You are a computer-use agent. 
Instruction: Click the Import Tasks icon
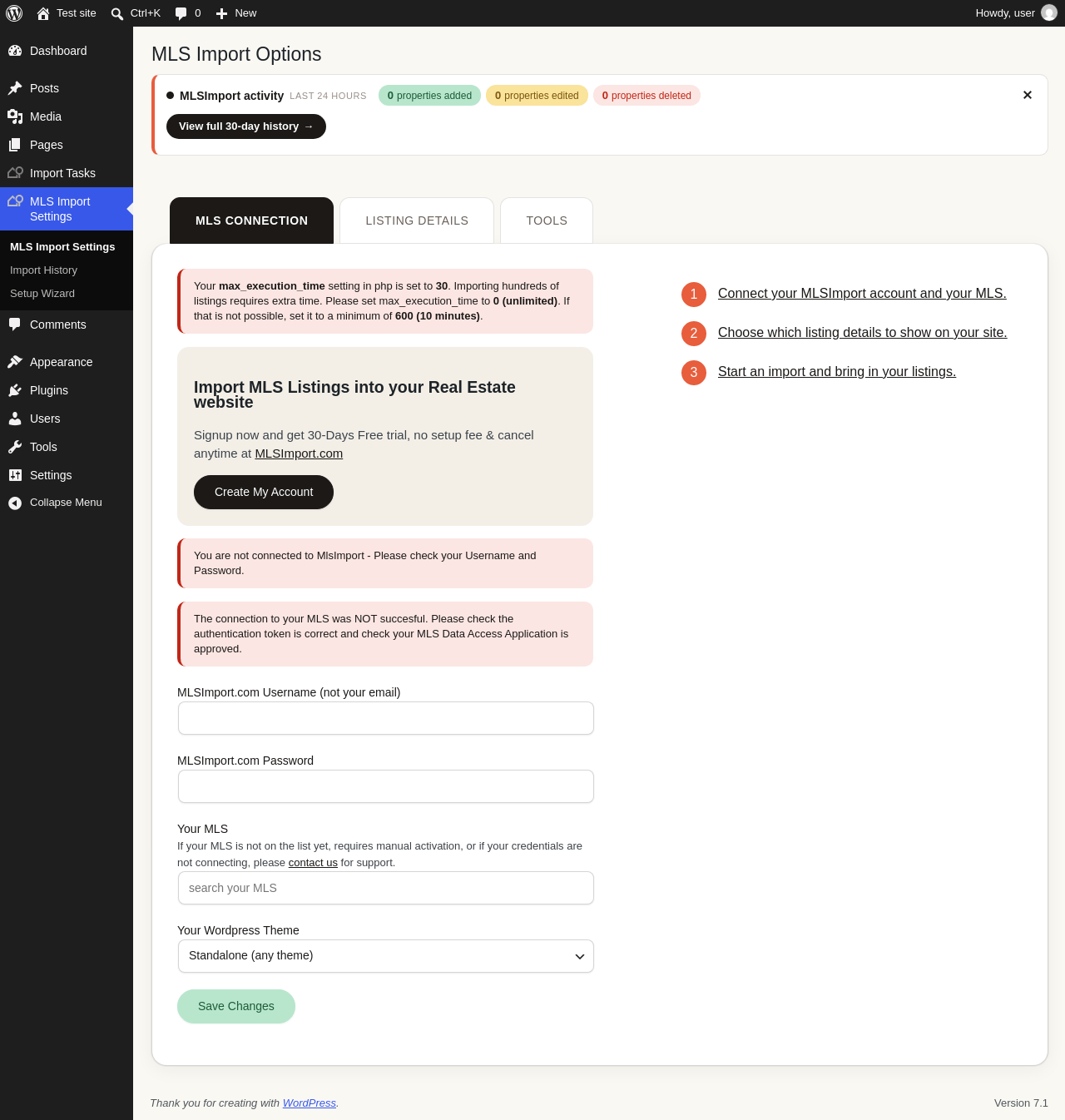(x=15, y=173)
